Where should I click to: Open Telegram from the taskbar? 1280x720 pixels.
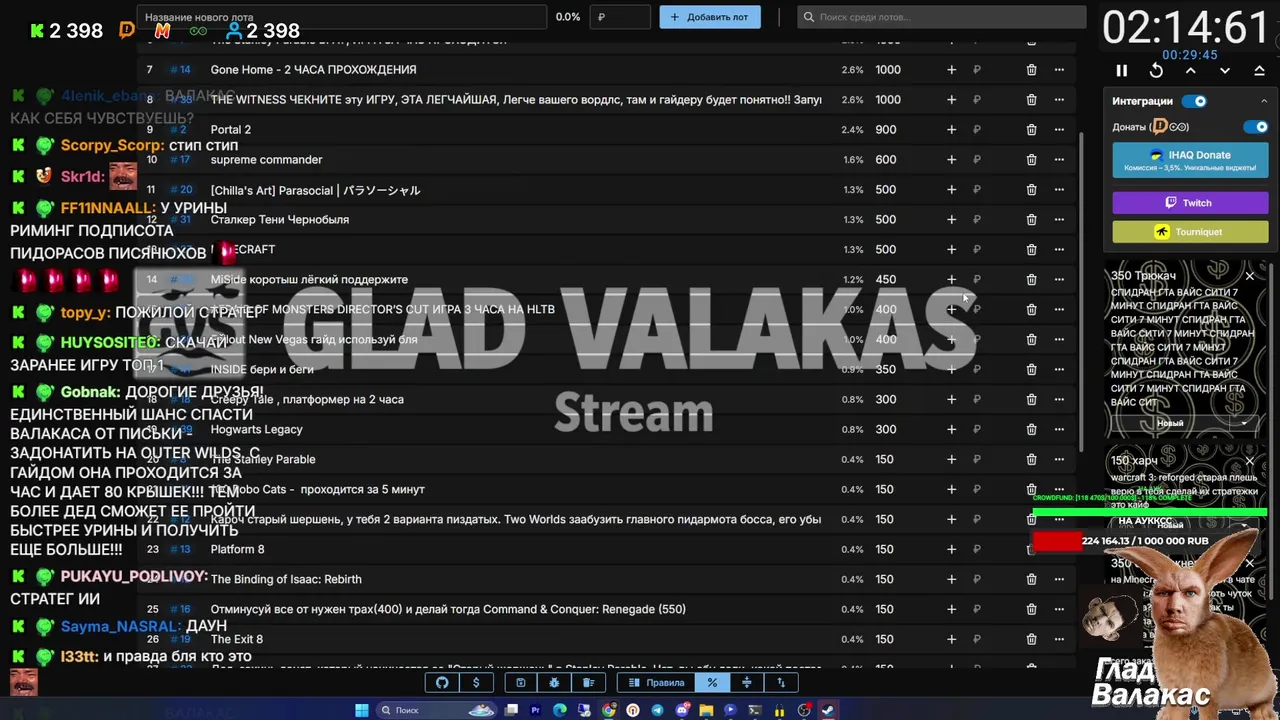pos(657,710)
